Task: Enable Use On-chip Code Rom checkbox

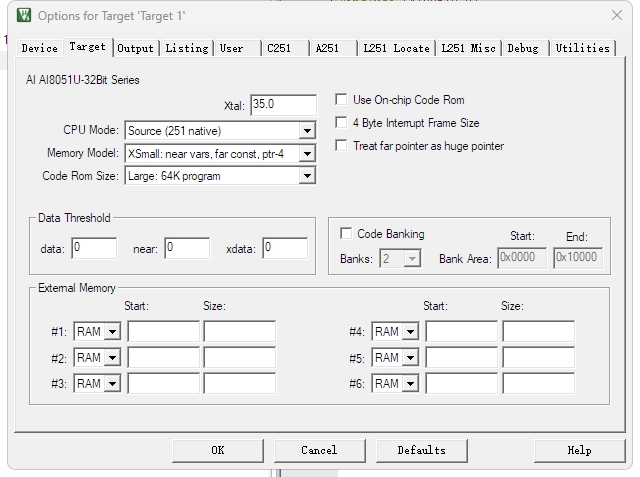Action: coord(341,100)
